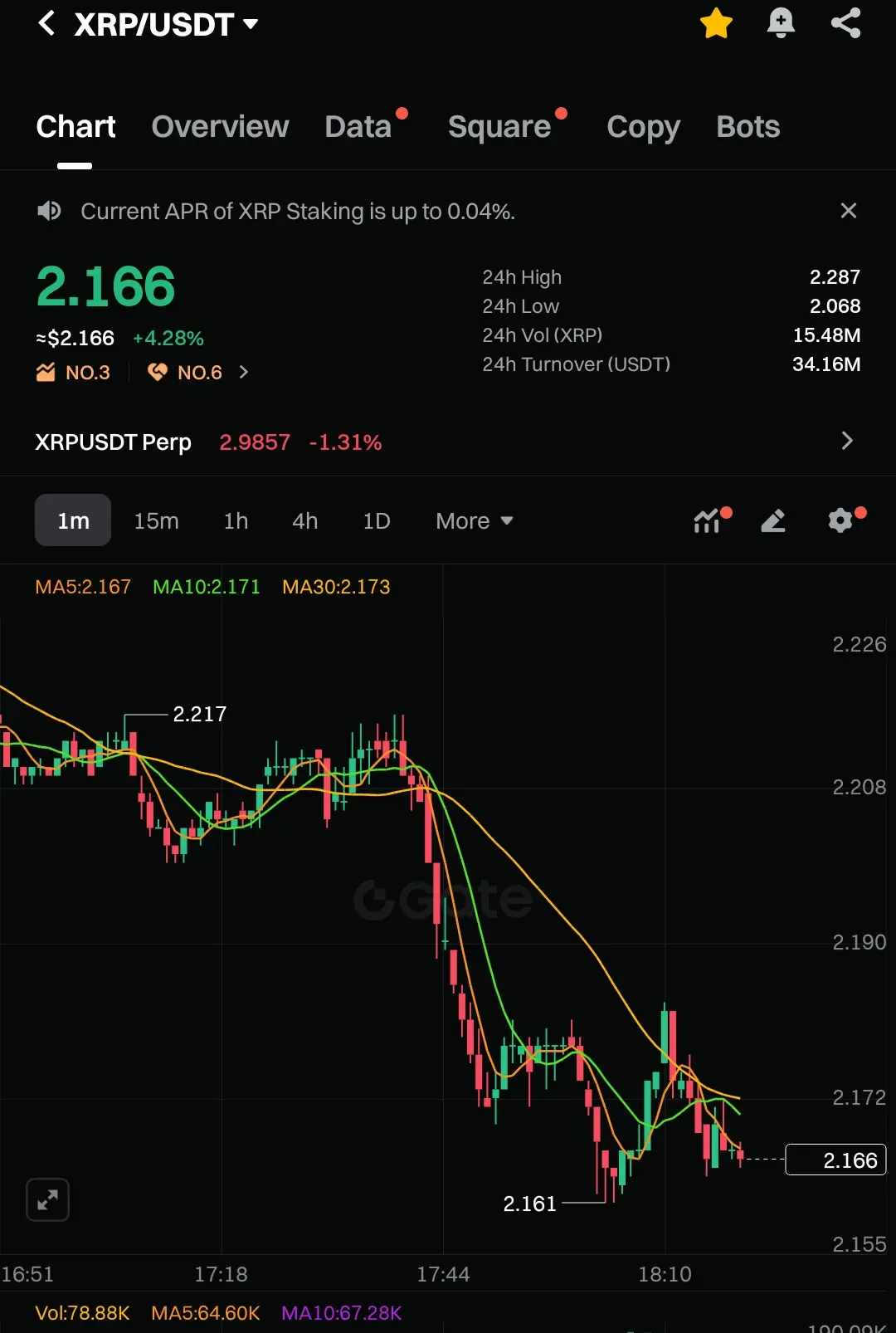Open the Data tab
The height and width of the screenshot is (1333, 896).
click(x=358, y=127)
